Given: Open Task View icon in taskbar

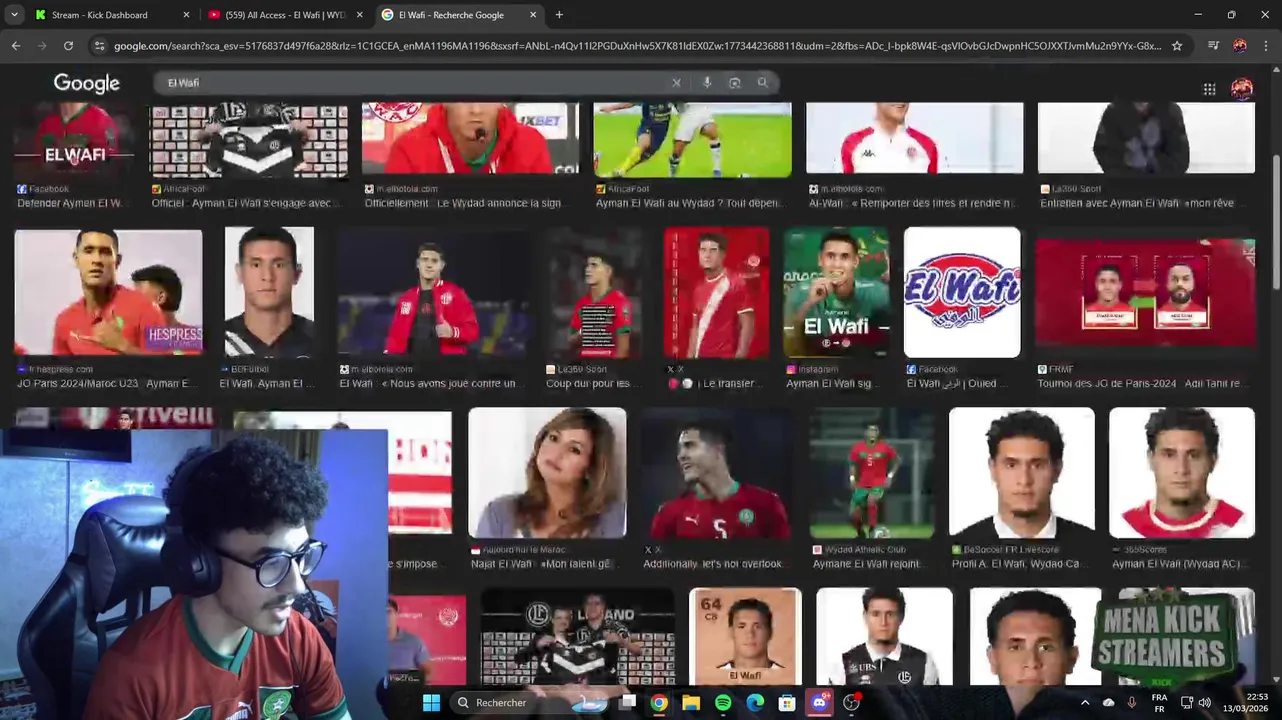Looking at the screenshot, I should coord(627,703).
